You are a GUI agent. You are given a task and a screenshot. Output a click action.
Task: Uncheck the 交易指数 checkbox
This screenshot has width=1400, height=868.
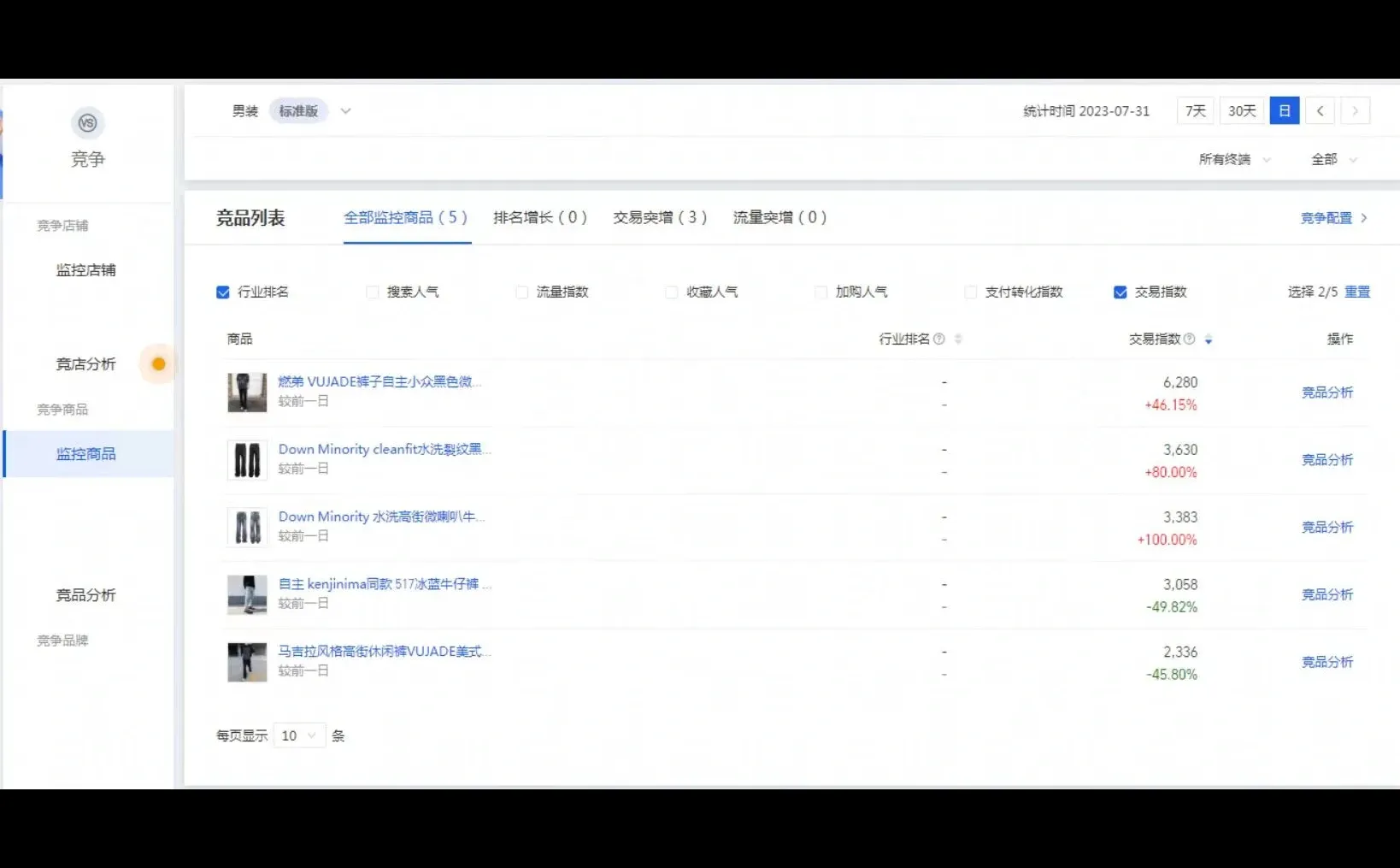[1120, 292]
